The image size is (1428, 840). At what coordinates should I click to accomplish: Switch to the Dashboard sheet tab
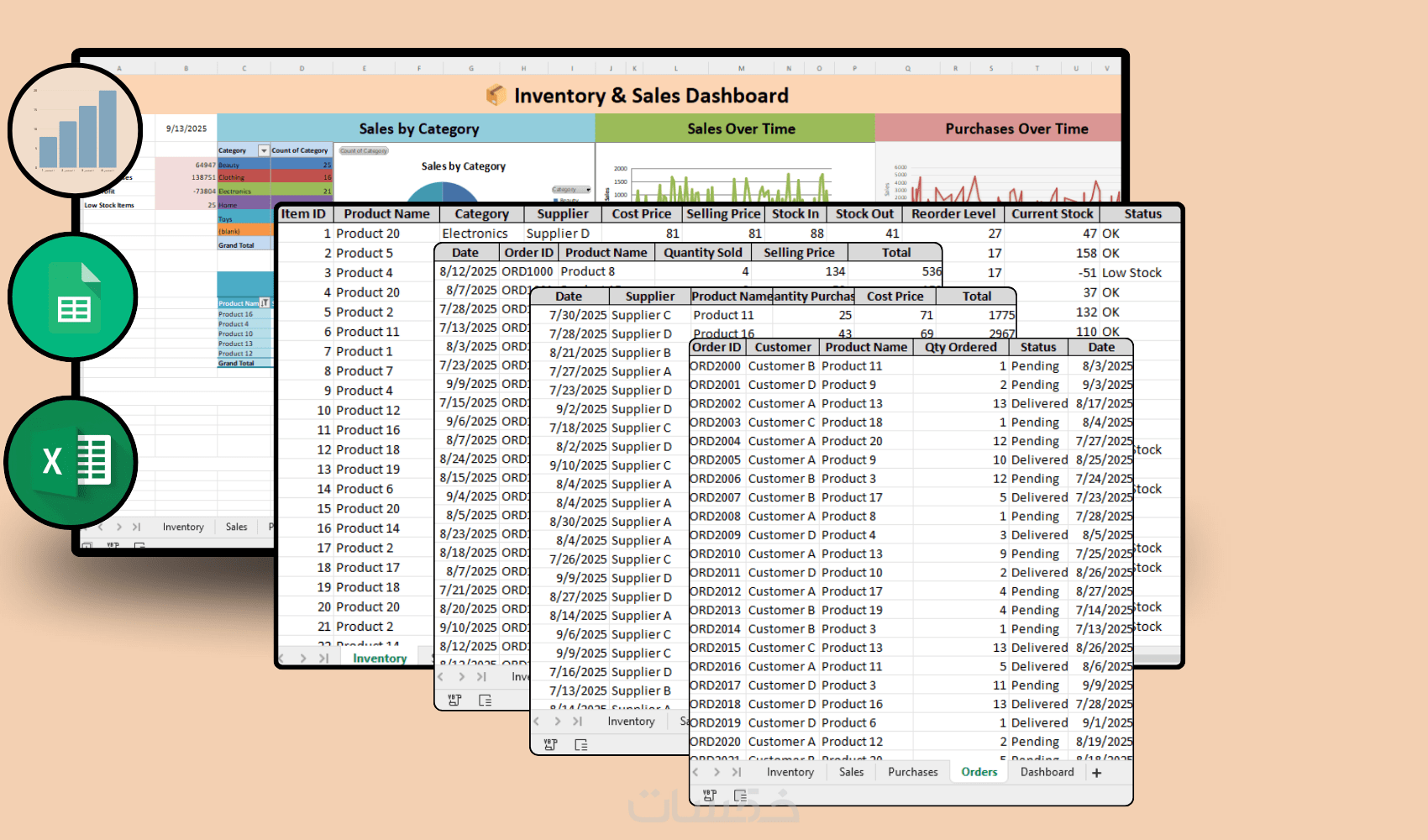tap(1047, 772)
